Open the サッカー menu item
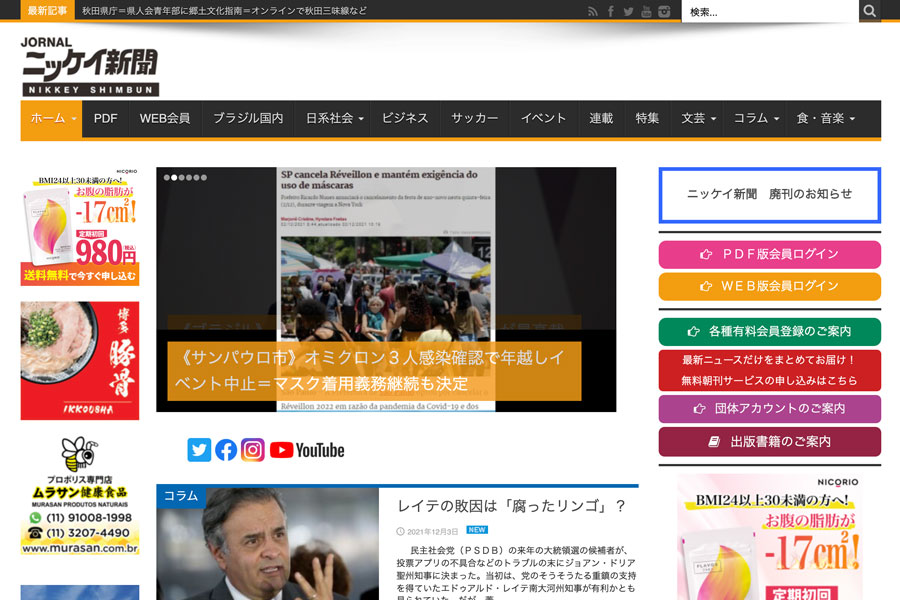 point(475,118)
